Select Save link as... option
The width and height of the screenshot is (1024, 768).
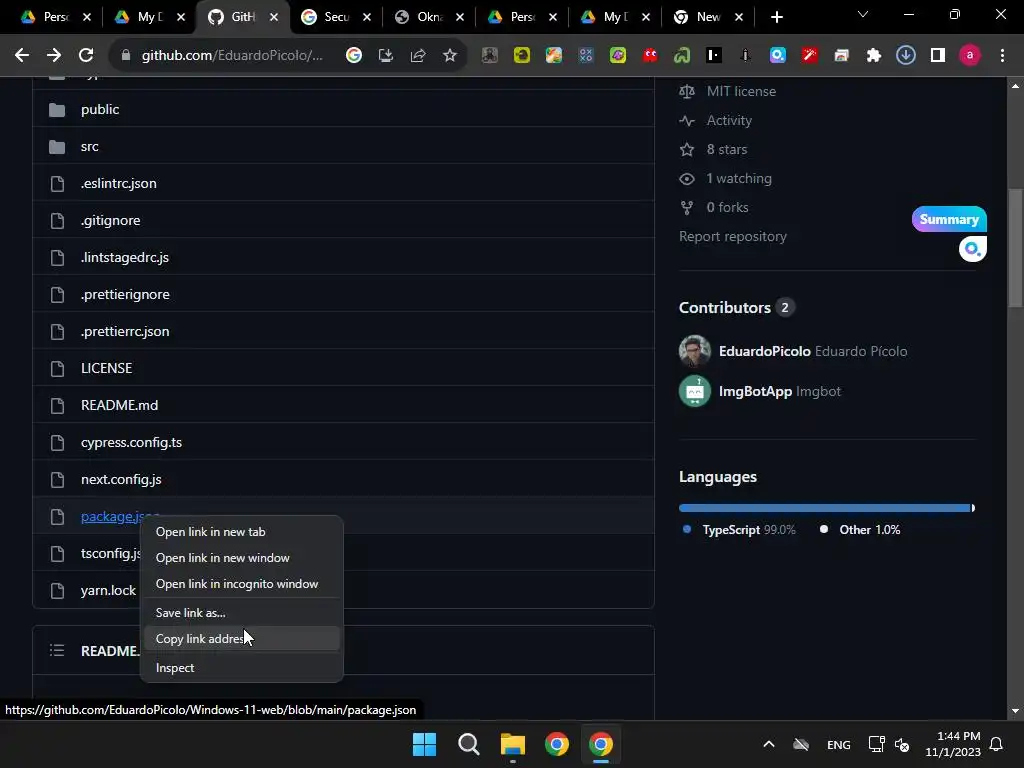(242, 613)
